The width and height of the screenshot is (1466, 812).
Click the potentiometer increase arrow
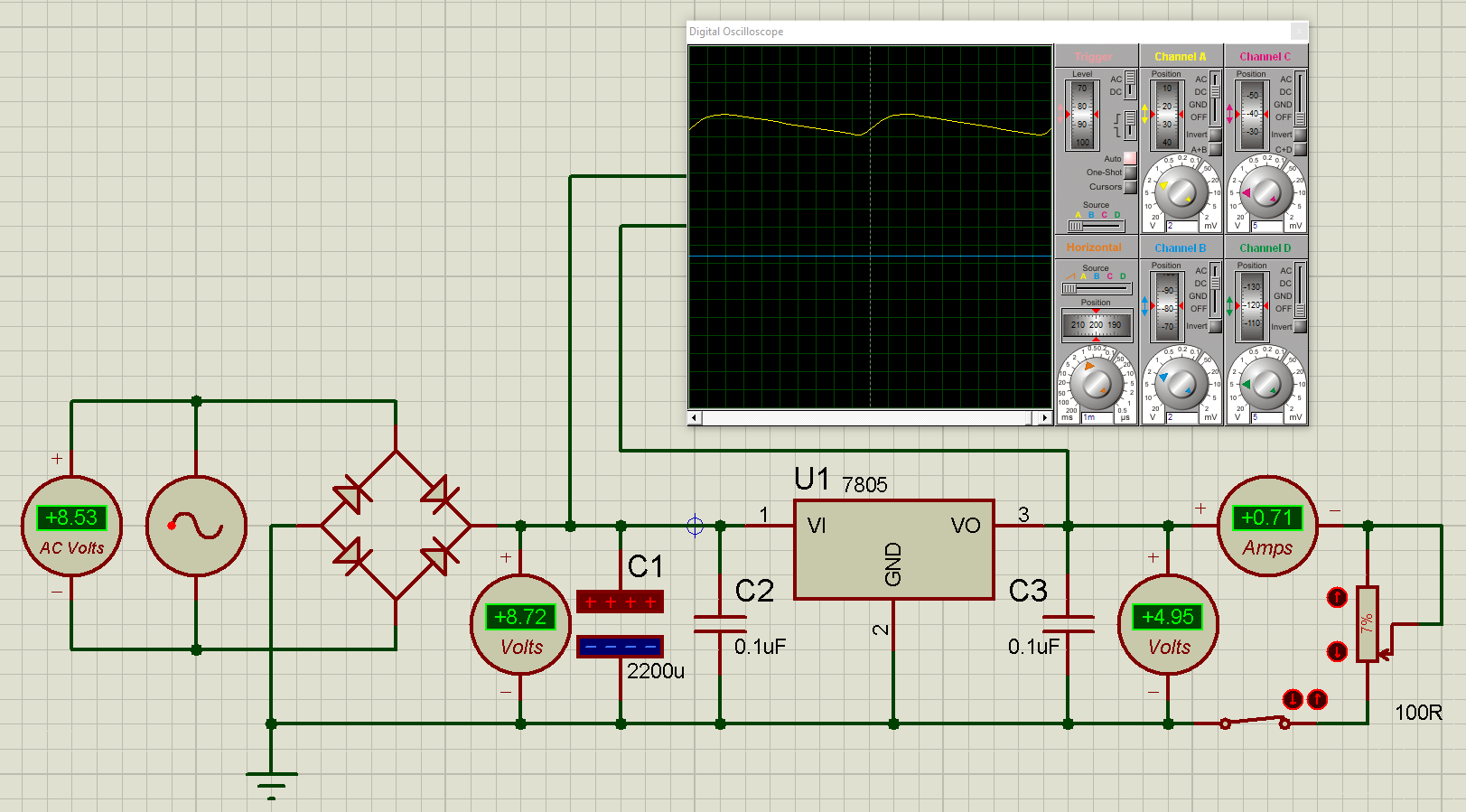click(x=1337, y=597)
